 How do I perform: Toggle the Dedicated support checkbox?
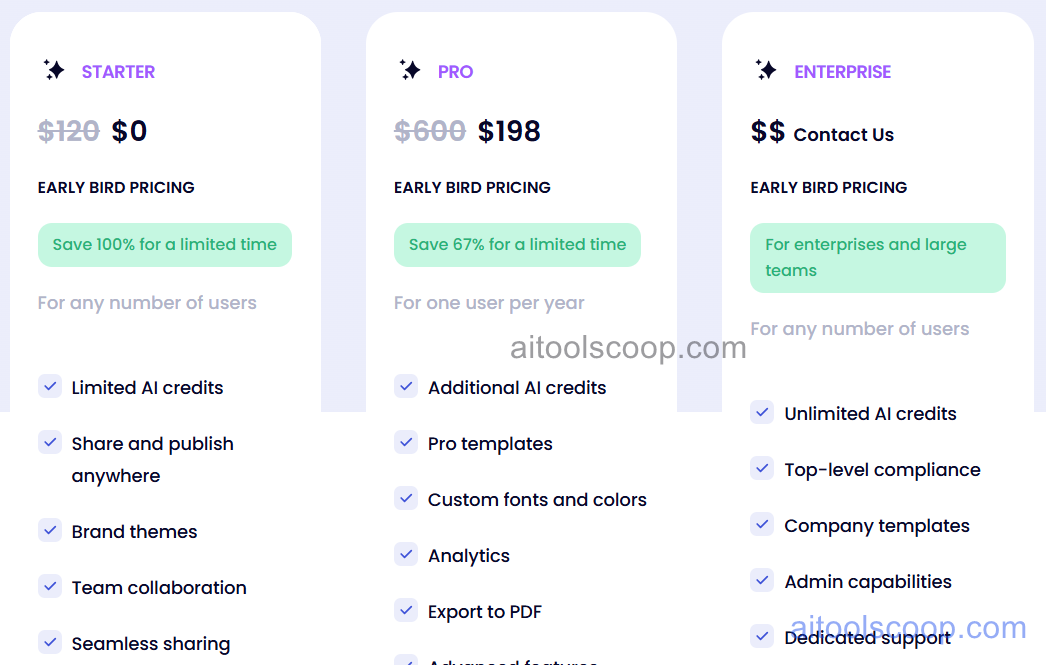(762, 636)
